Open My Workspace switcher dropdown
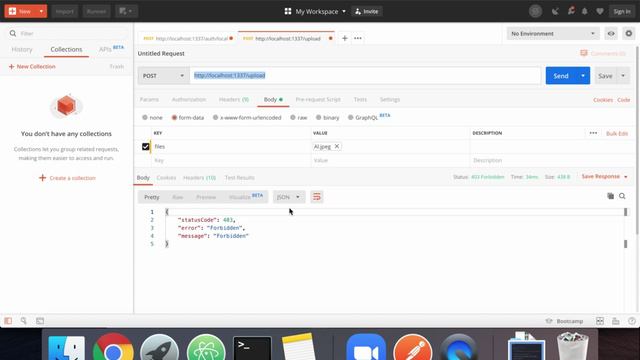 (x=315, y=11)
